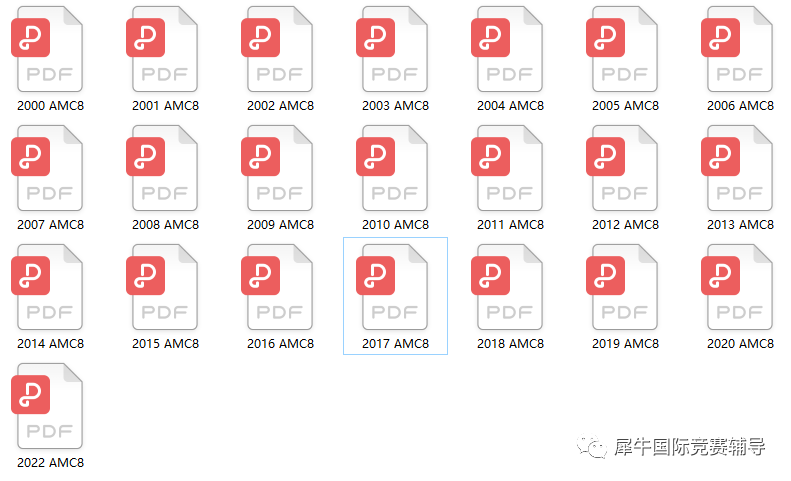Click the file name "2014 AMC8"
Screen dimensions: 791x481
[50, 344]
